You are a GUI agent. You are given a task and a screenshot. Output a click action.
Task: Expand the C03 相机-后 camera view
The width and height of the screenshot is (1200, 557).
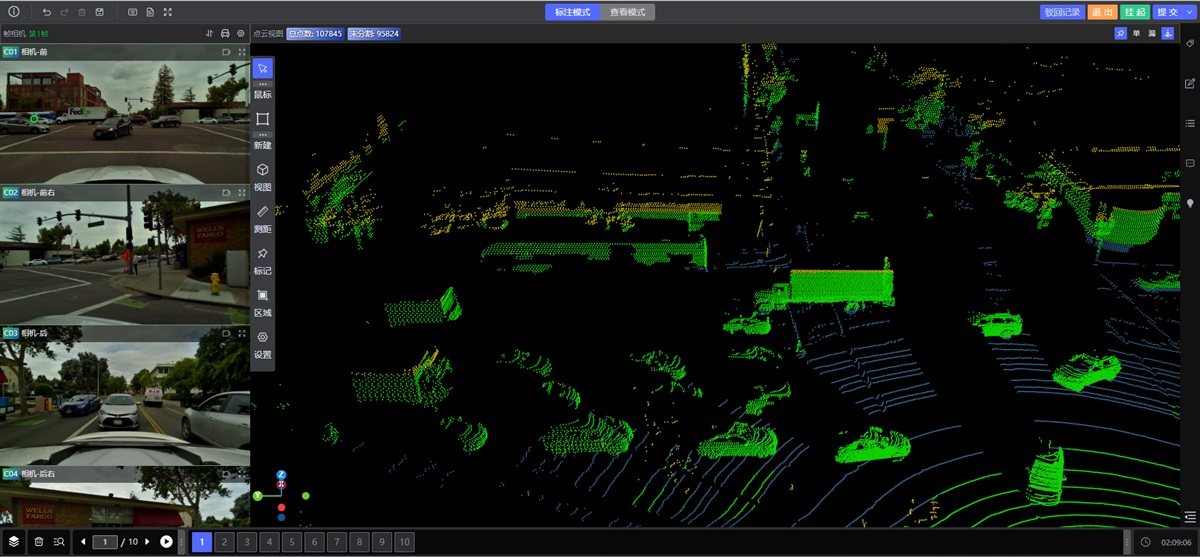coord(241,332)
